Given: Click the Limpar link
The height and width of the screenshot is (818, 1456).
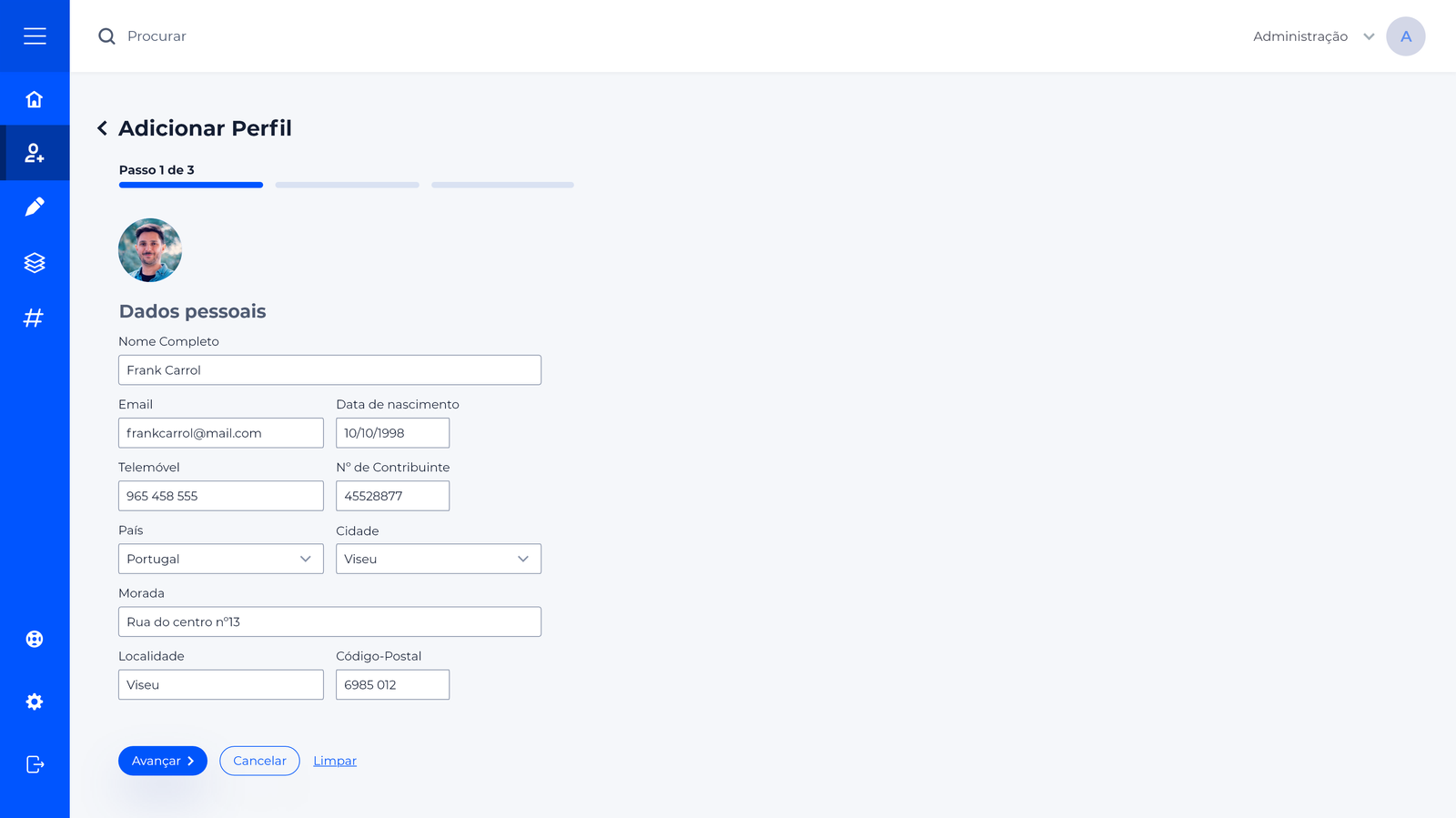Looking at the screenshot, I should 335,761.
